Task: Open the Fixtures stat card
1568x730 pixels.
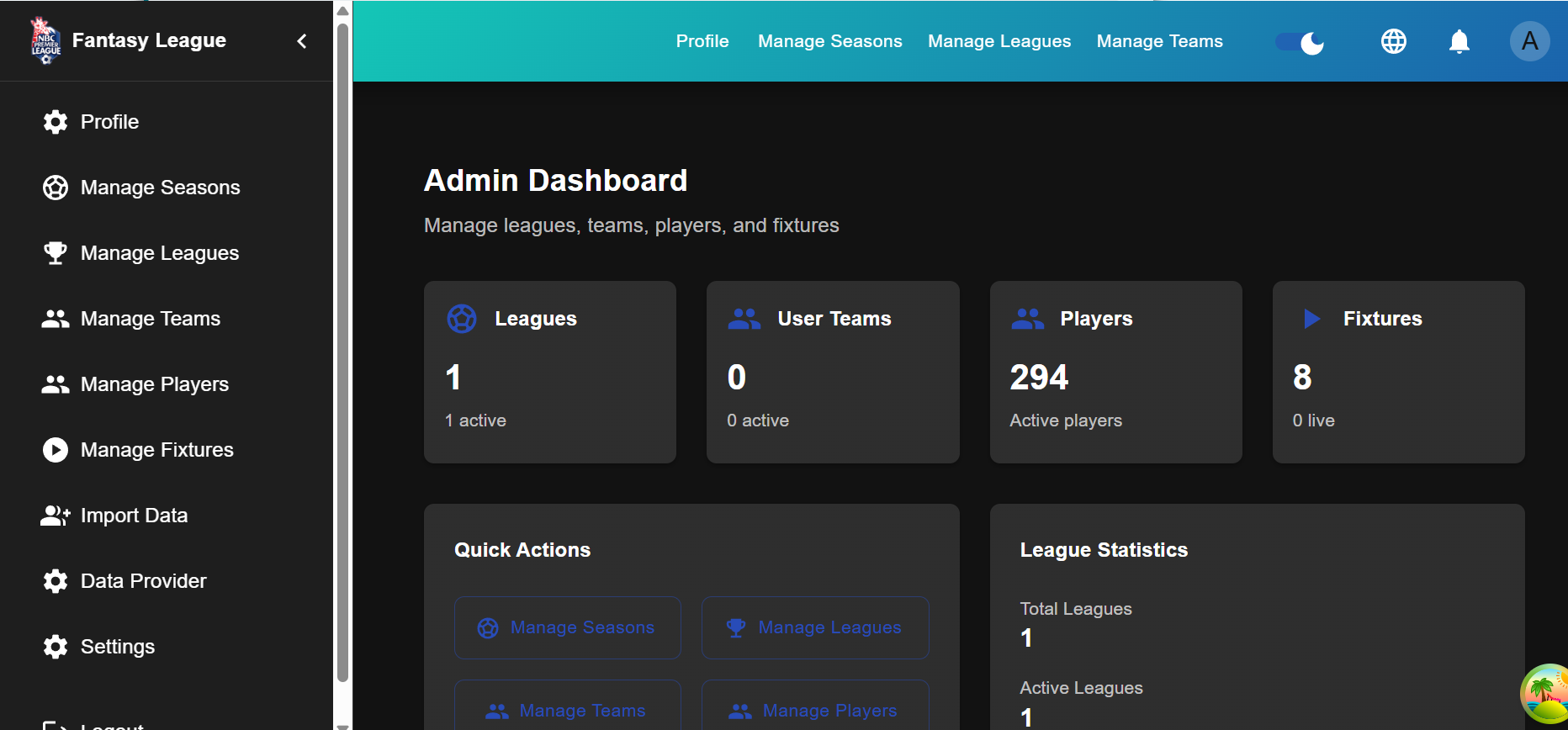Action: 1399,372
